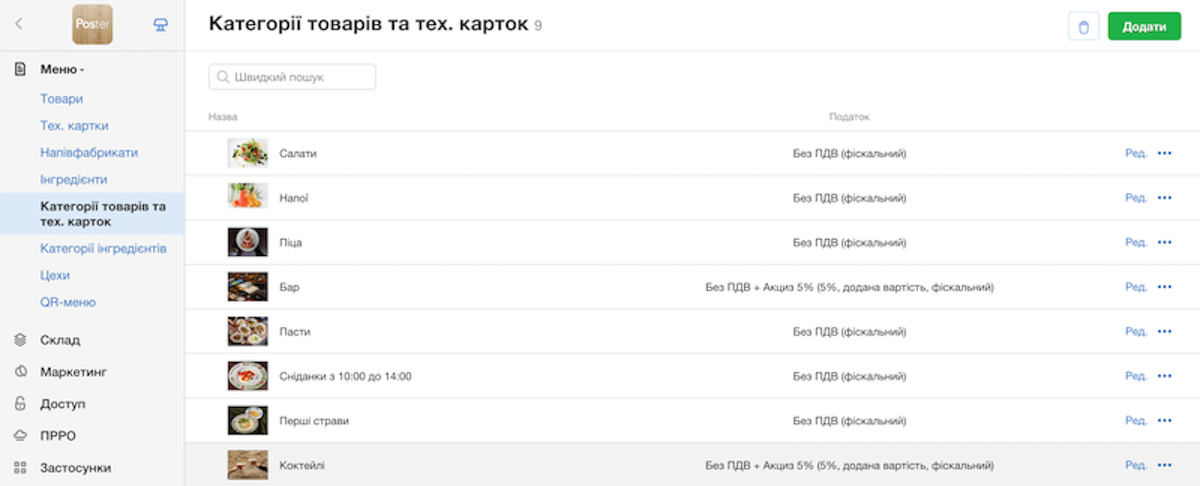Click the ПРРО cloud icon
1200x486 pixels.
[x=20, y=436]
